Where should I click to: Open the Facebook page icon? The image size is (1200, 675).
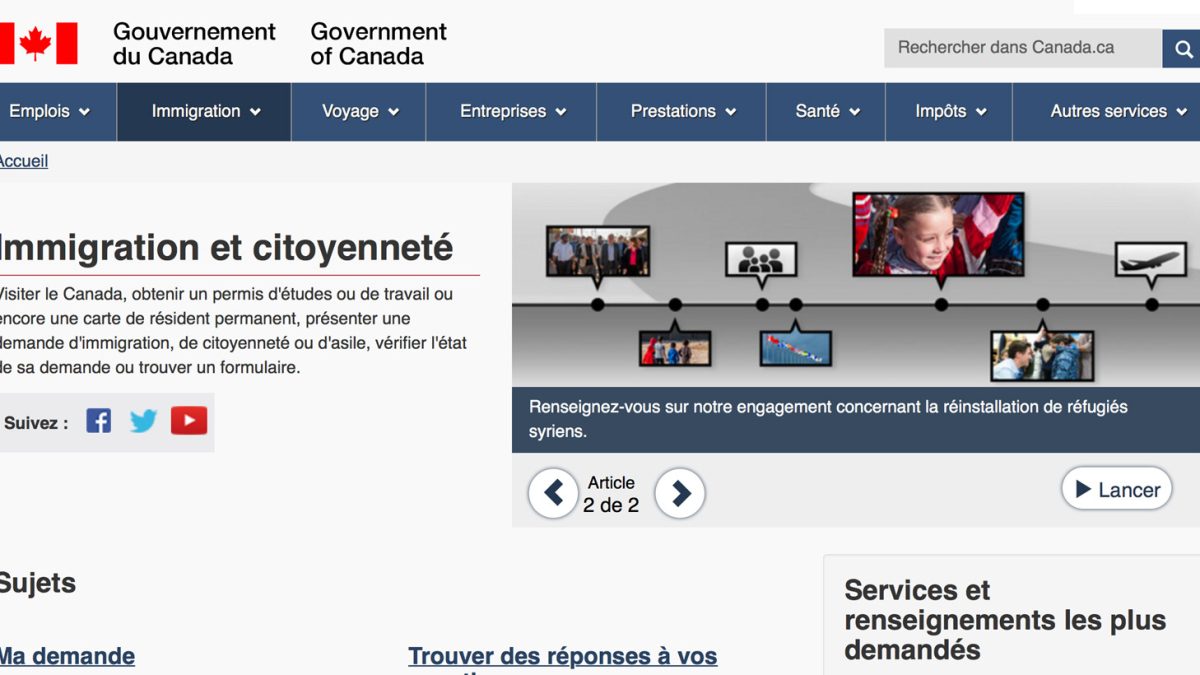coord(98,421)
